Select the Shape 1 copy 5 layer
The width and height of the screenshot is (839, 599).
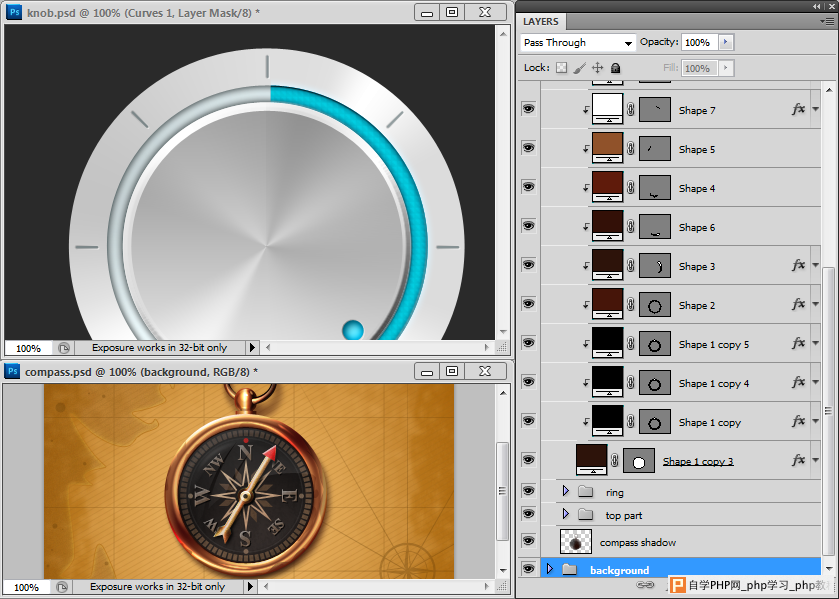pyautogui.click(x=714, y=345)
